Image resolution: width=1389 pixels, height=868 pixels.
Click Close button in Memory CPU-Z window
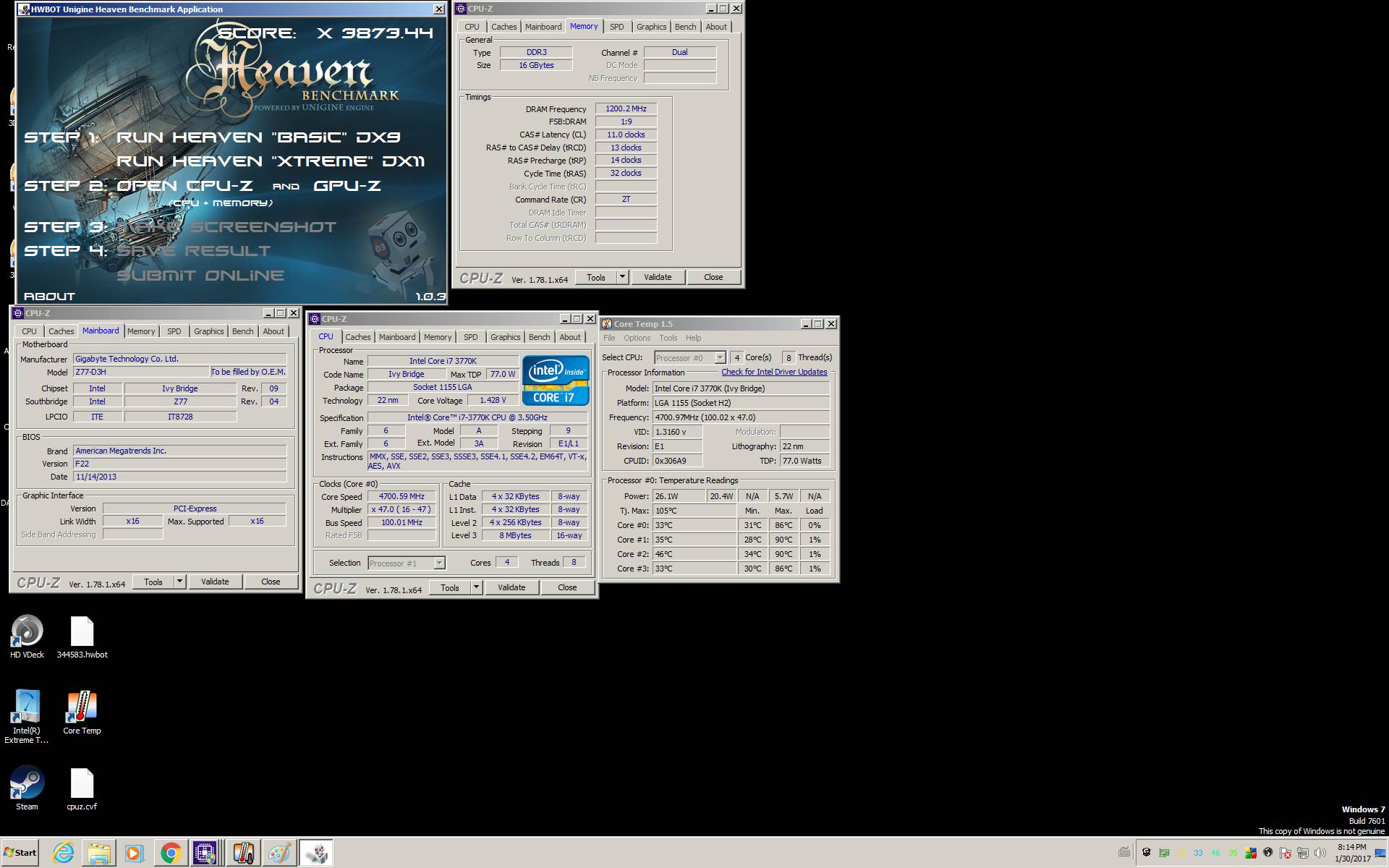pyautogui.click(x=713, y=277)
